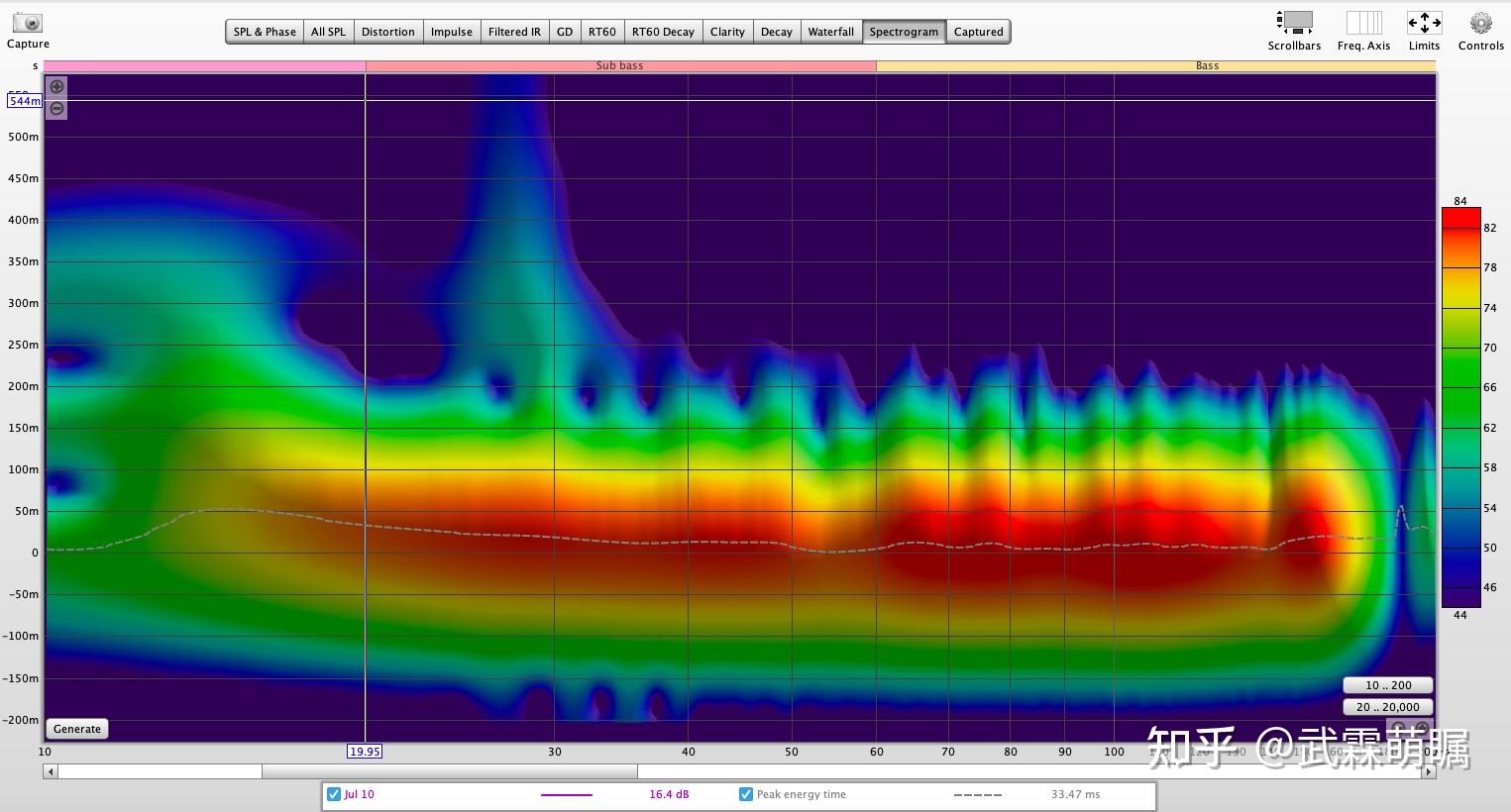Select the Spectrogram tab

pyautogui.click(x=904, y=32)
